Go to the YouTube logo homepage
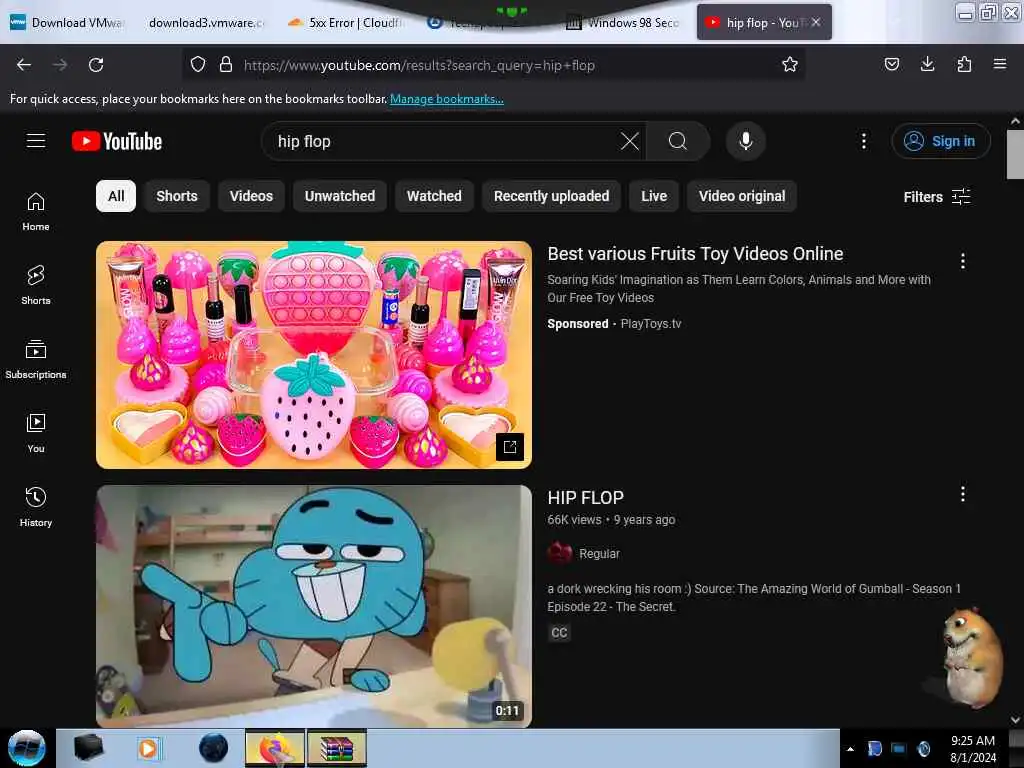The height and width of the screenshot is (768, 1024). (x=117, y=141)
